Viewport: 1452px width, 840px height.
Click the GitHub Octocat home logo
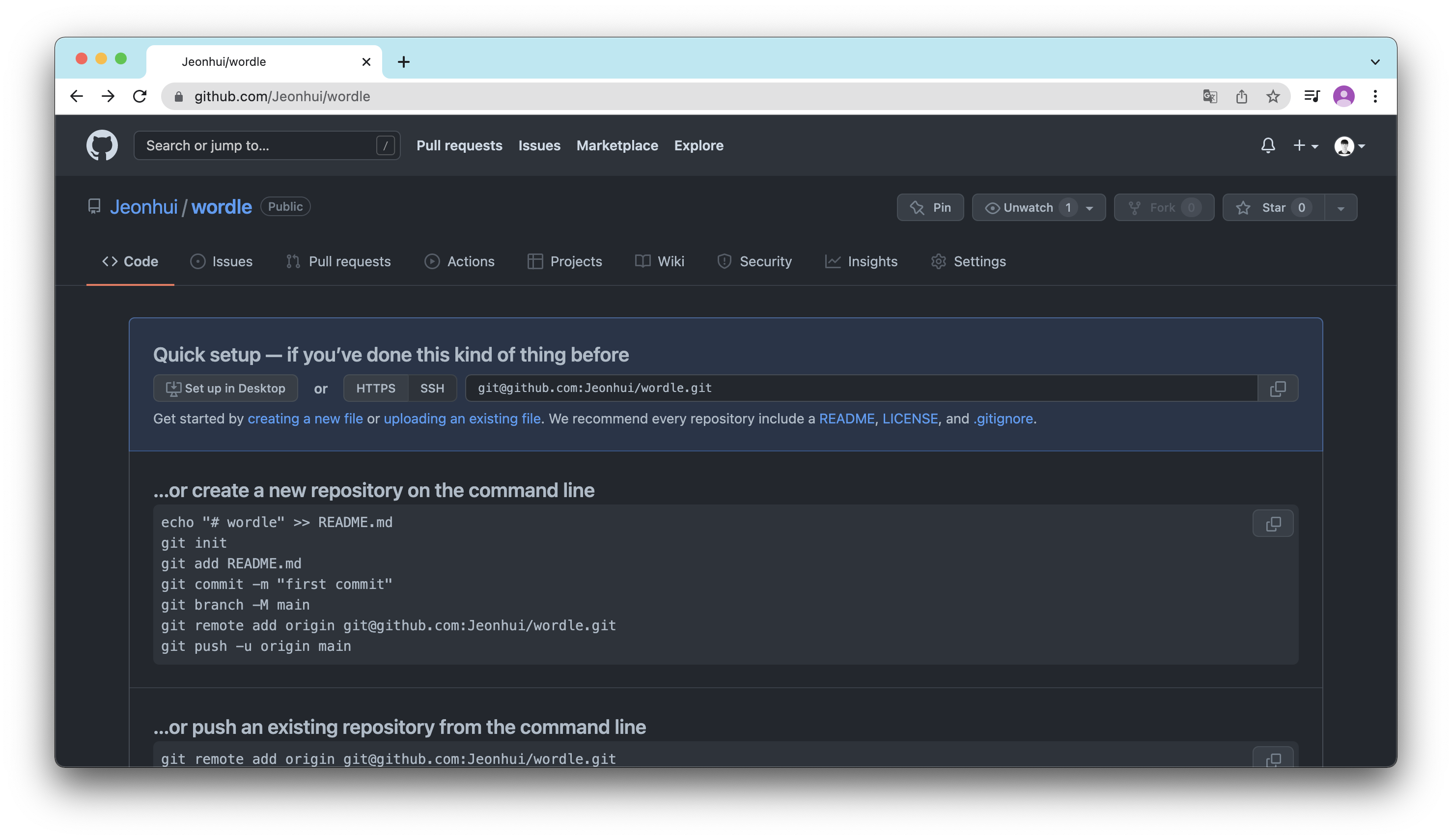pos(102,145)
